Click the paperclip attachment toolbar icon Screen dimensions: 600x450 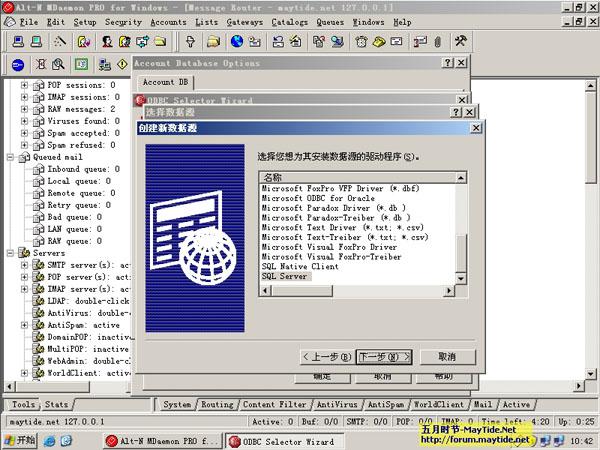[436, 42]
